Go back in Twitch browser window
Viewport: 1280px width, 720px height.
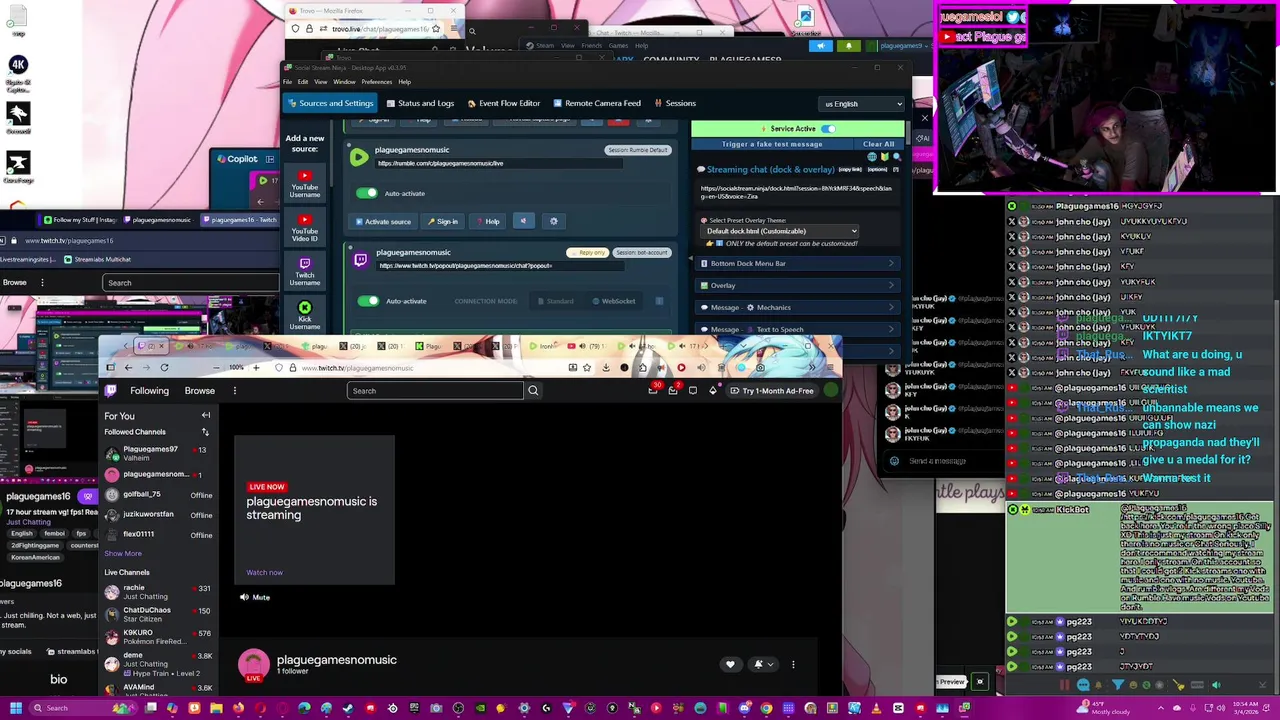click(x=128, y=367)
